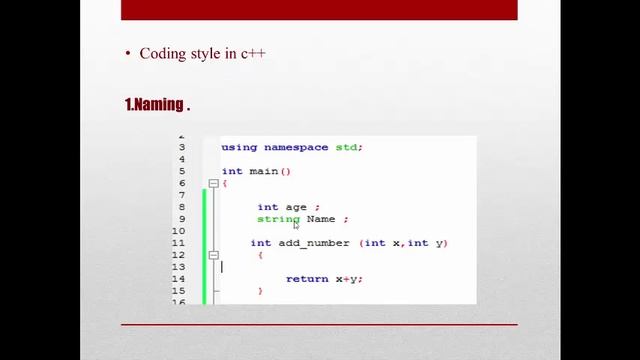Click line number 5 in the gutter
Screen dimensions: 640x360
(x=182, y=171)
